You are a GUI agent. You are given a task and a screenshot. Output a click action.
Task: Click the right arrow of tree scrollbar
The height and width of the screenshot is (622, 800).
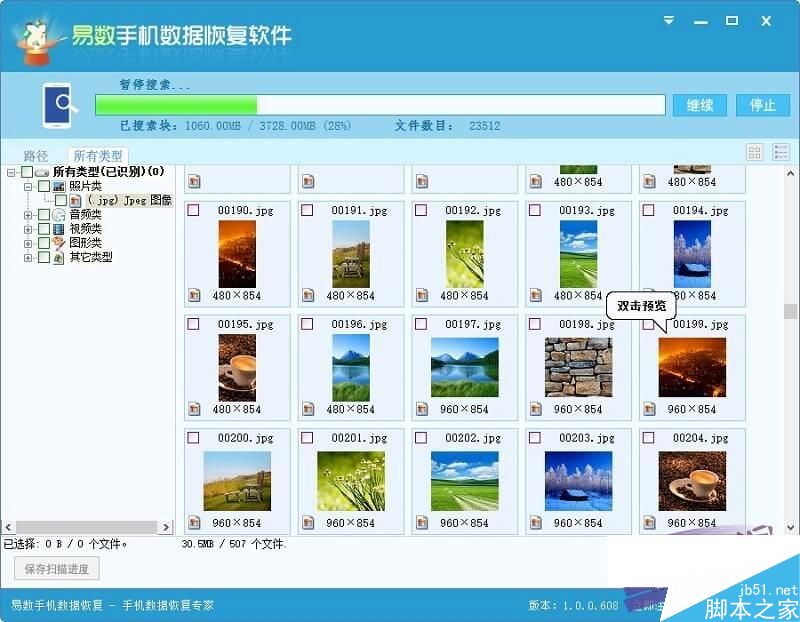(166, 527)
